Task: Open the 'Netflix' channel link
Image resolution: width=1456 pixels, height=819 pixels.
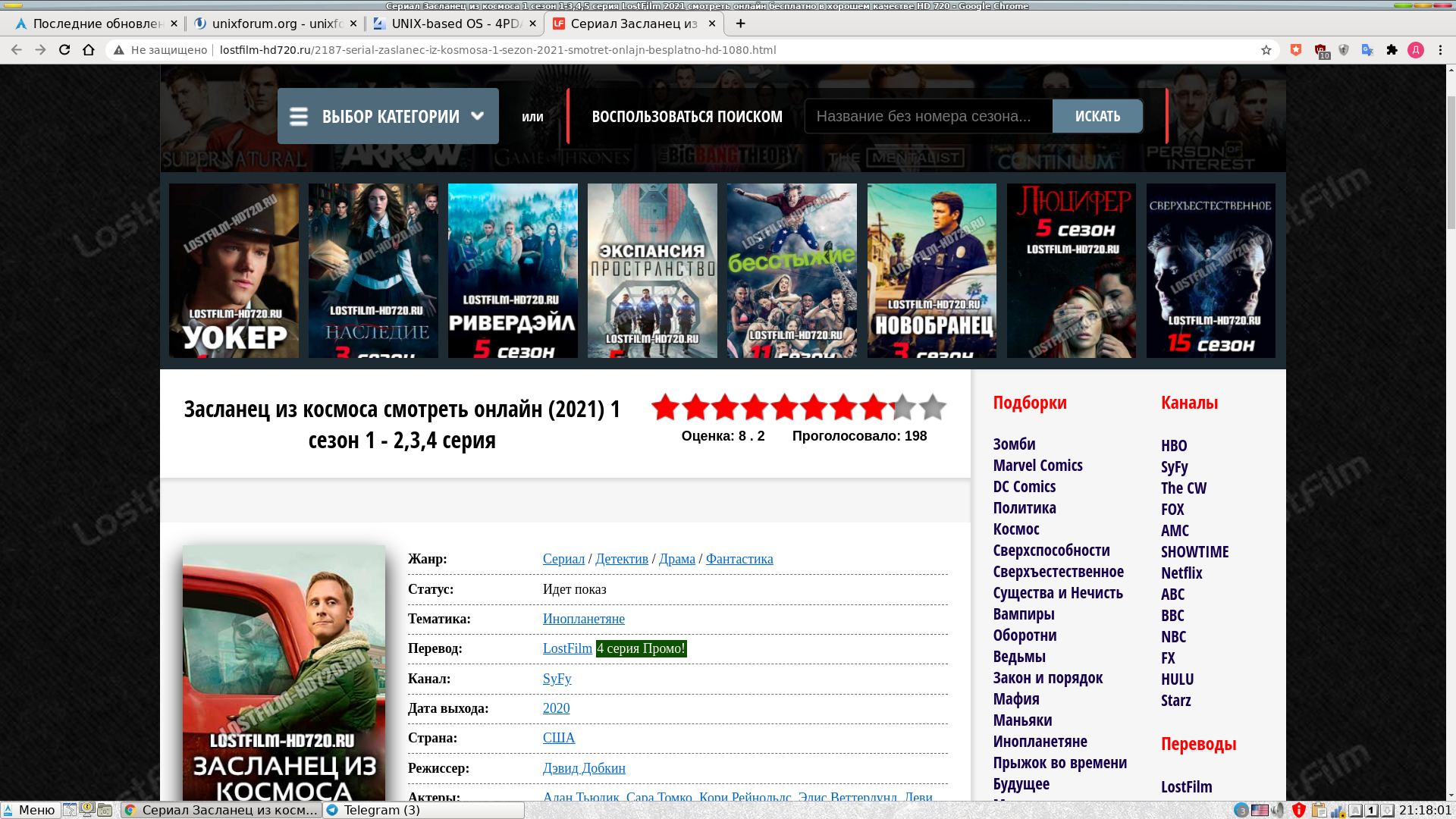Action: coord(1181,573)
